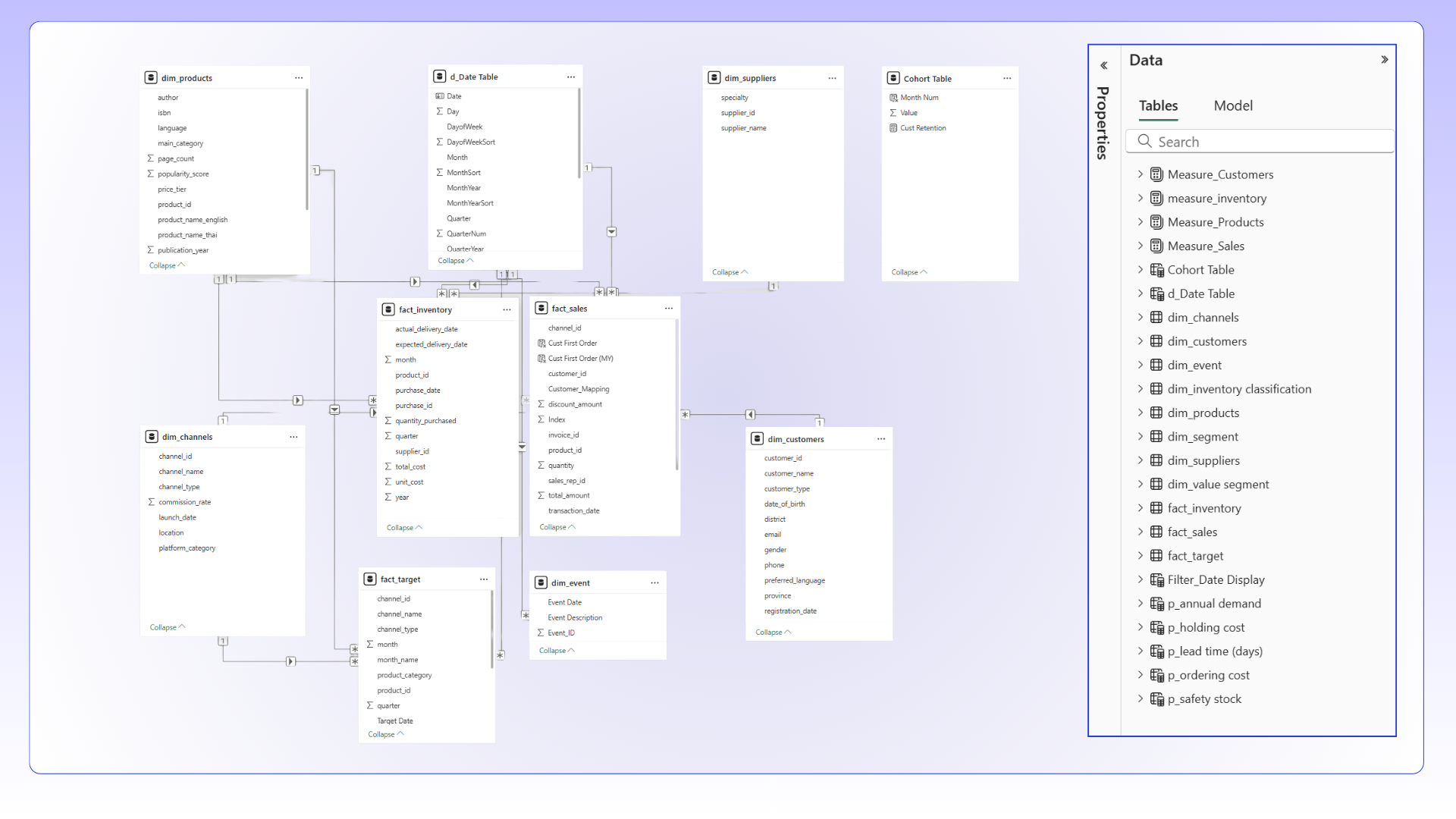
Task: Collapse the fact_inventory table card
Action: 404,528
